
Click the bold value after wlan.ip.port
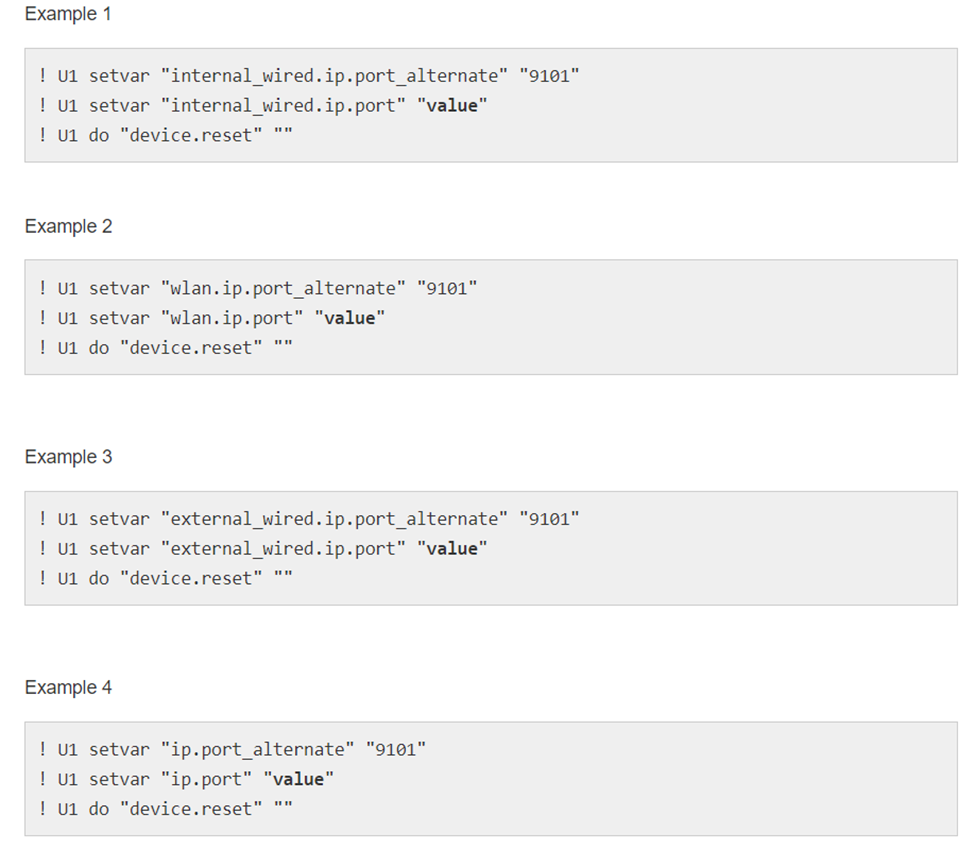349,318
